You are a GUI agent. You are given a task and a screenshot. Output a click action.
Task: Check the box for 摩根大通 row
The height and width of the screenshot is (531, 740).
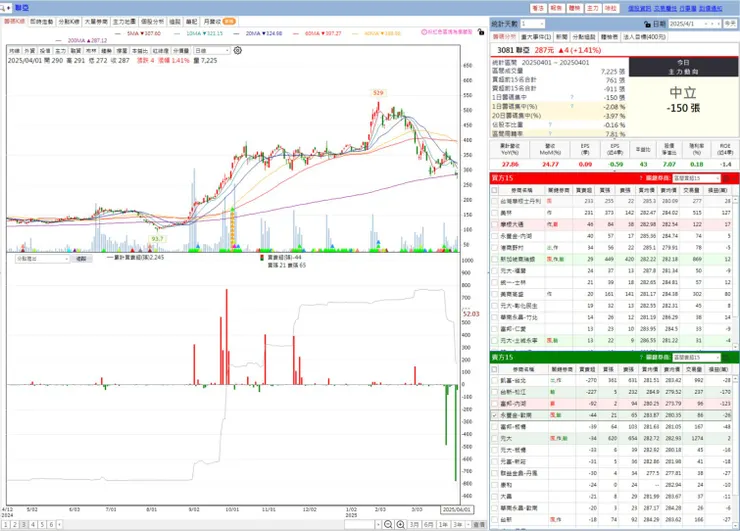pyautogui.click(x=494, y=224)
